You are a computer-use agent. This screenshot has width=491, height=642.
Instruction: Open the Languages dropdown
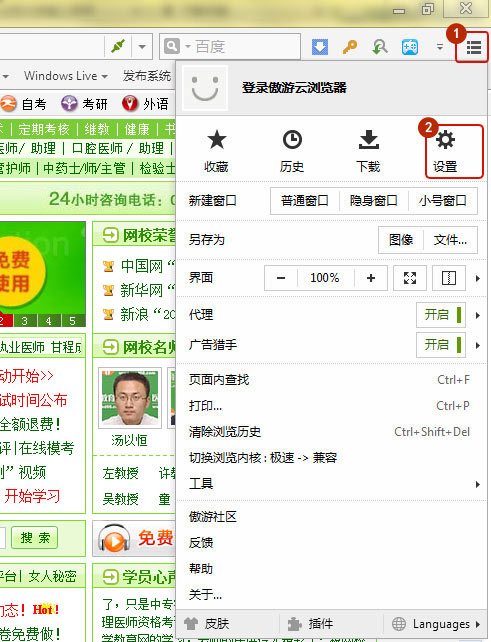pos(436,624)
